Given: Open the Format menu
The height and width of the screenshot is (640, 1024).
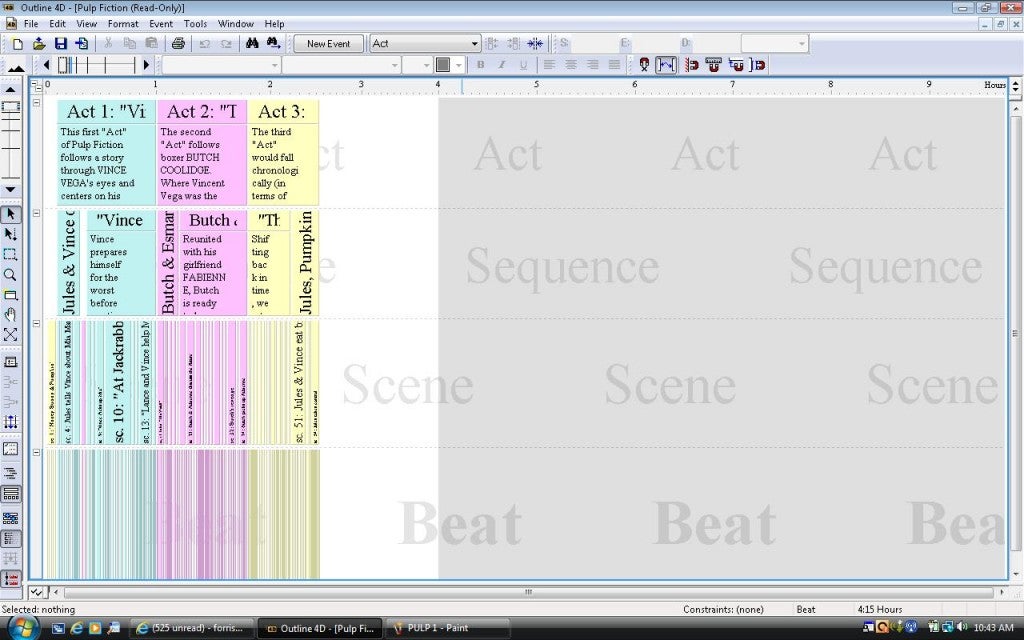Looking at the screenshot, I should point(123,24).
